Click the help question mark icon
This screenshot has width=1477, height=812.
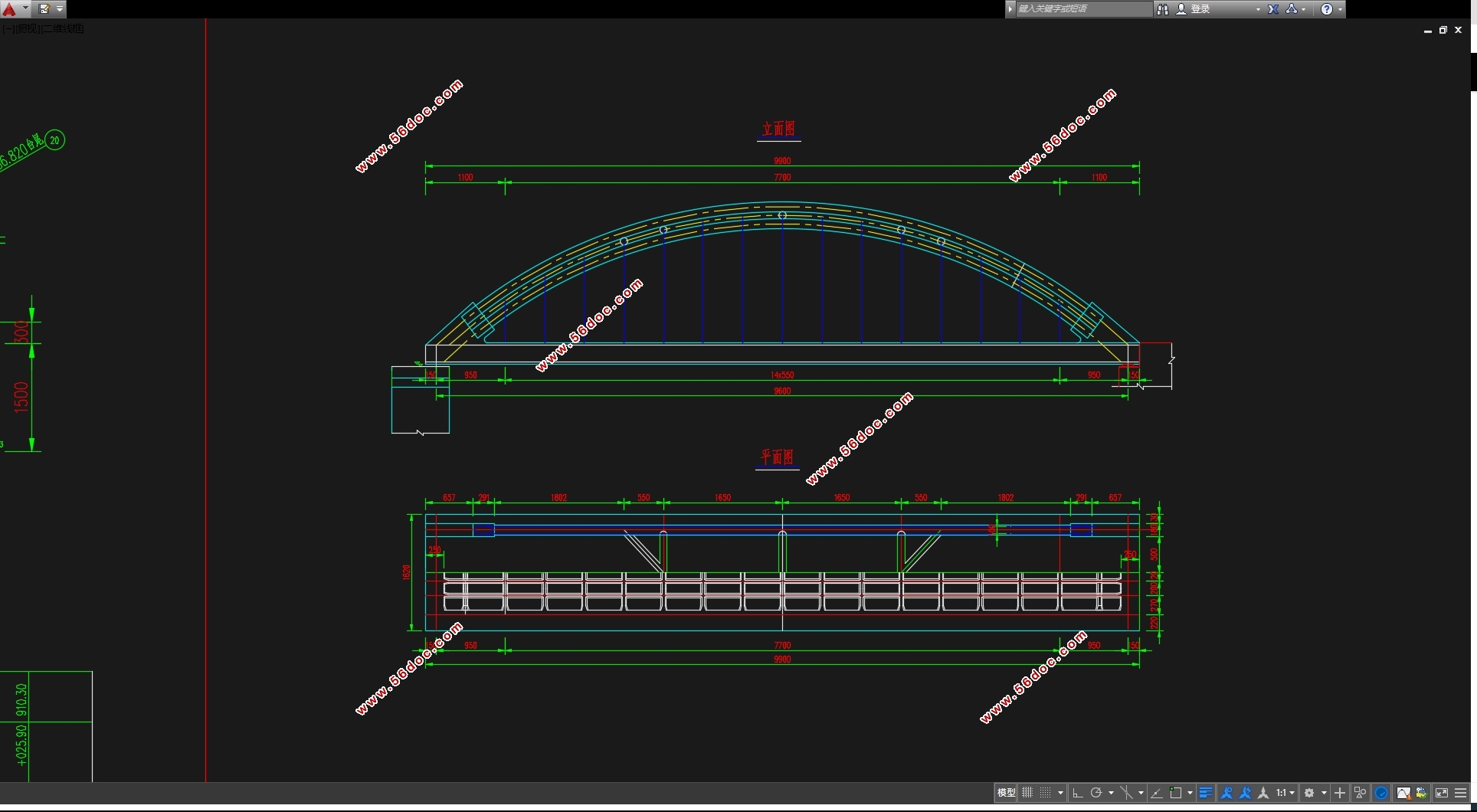(x=1327, y=9)
